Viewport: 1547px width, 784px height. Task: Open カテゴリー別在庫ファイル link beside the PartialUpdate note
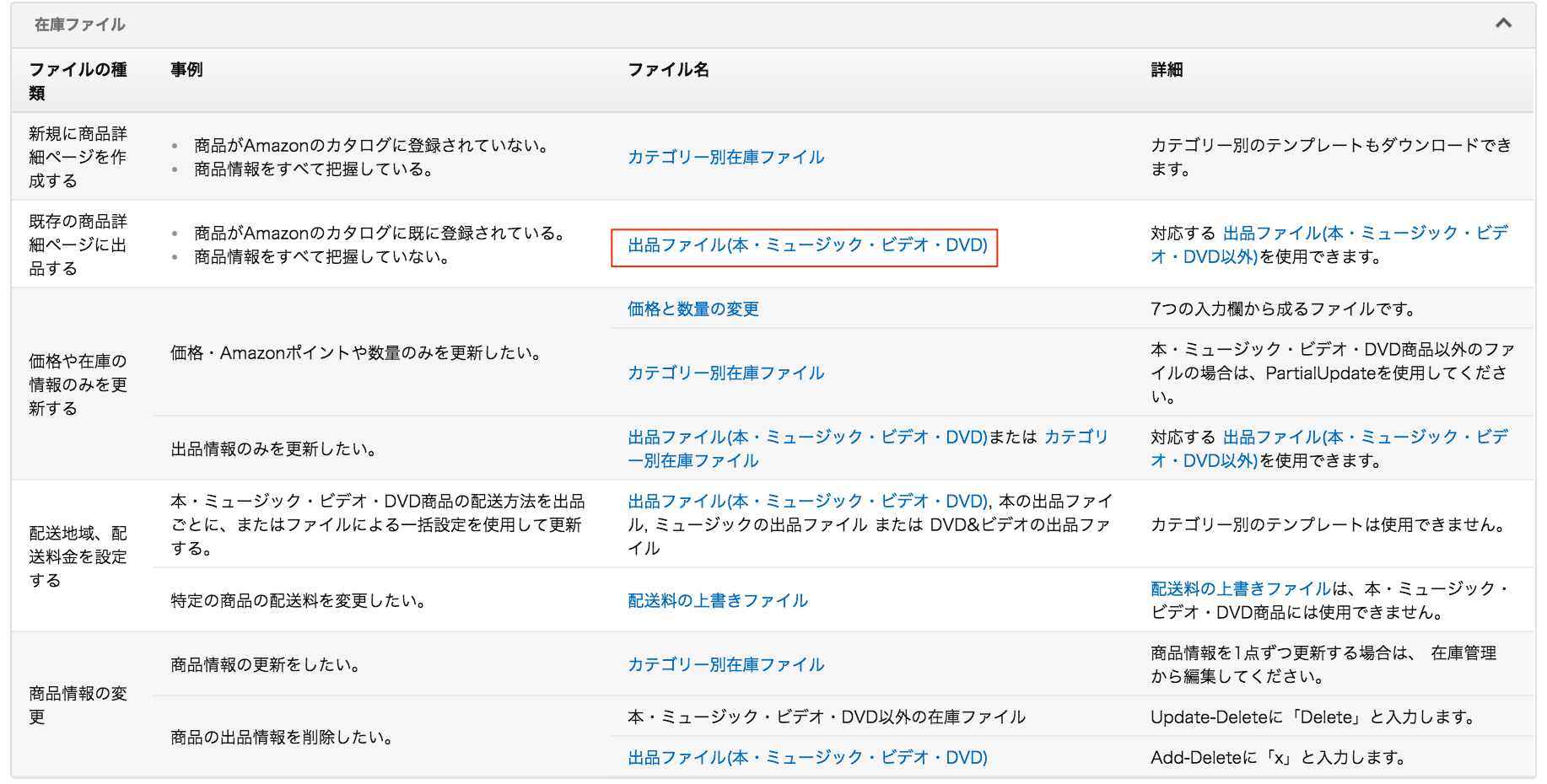pyautogui.click(x=725, y=373)
